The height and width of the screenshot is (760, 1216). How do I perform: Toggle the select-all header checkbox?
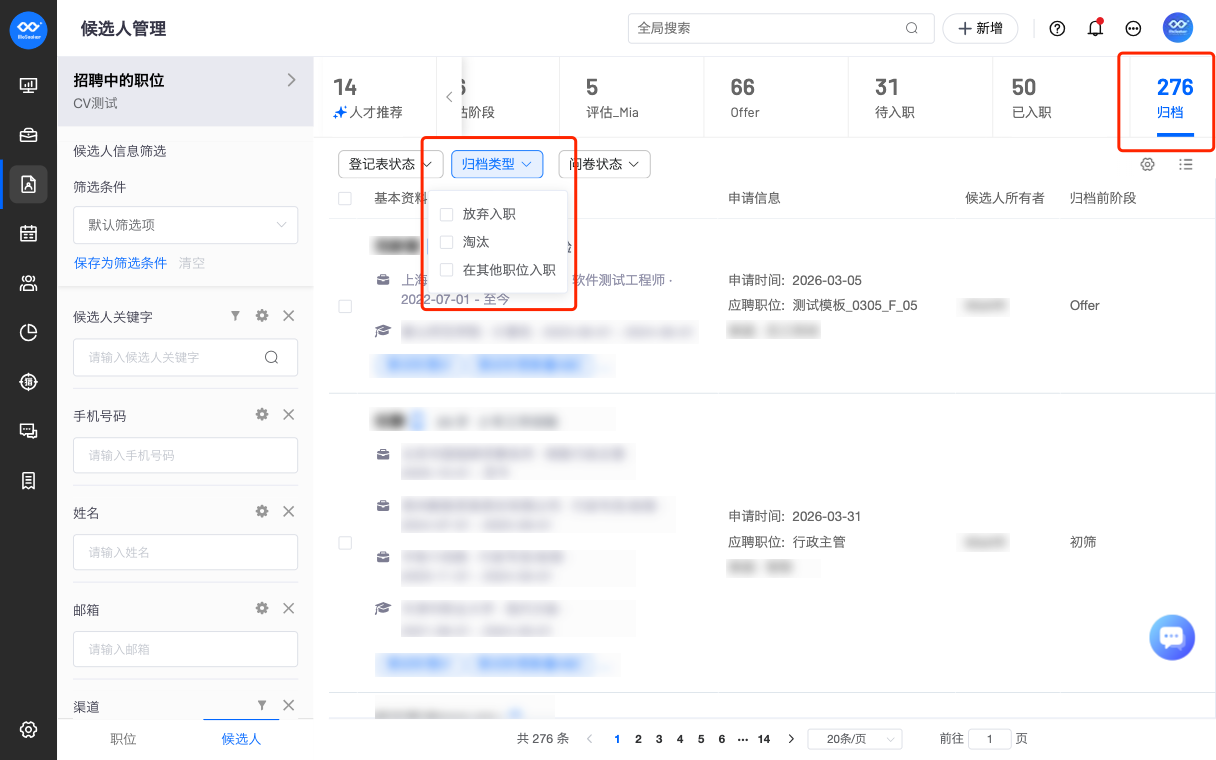coord(345,198)
